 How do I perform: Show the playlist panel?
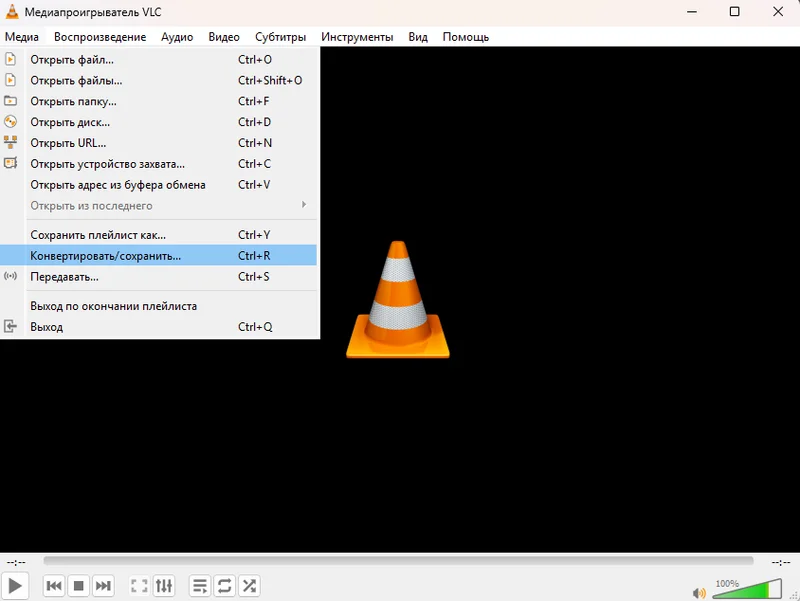(201, 586)
